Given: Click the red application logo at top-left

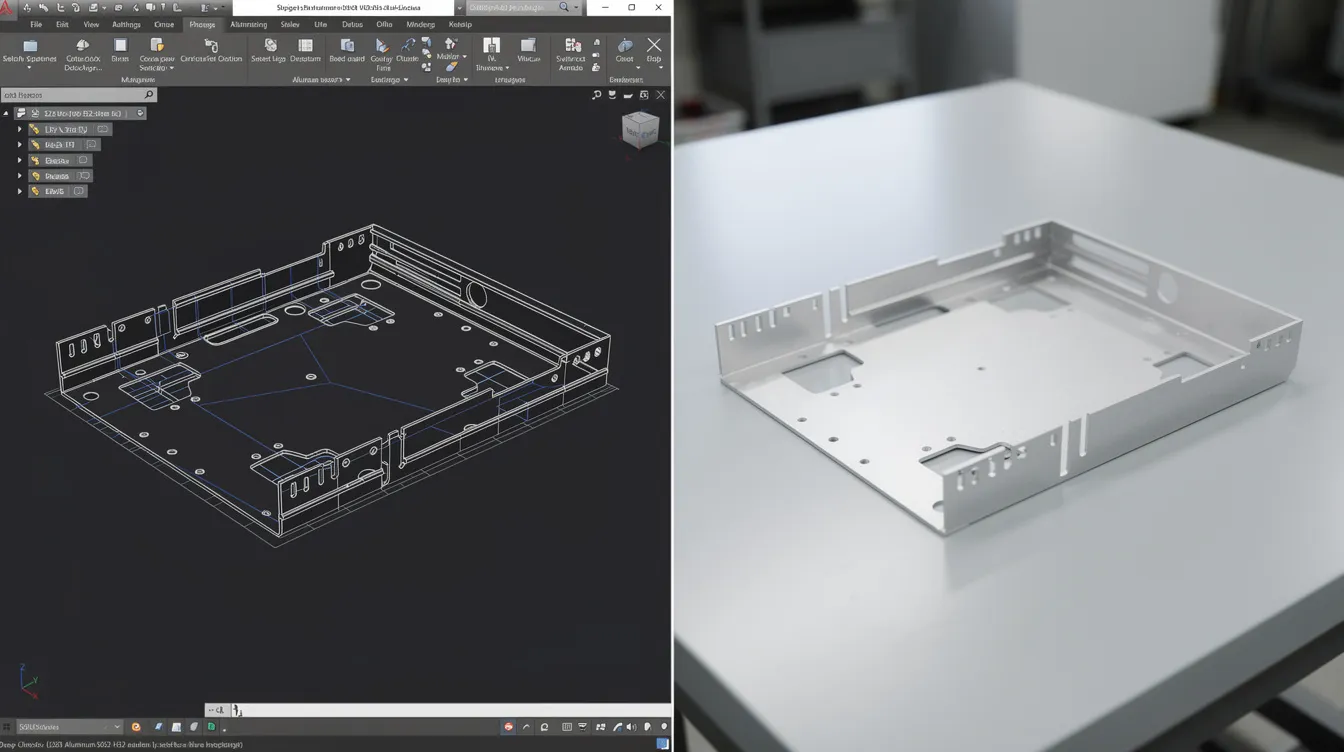Looking at the screenshot, I should coord(8,8).
